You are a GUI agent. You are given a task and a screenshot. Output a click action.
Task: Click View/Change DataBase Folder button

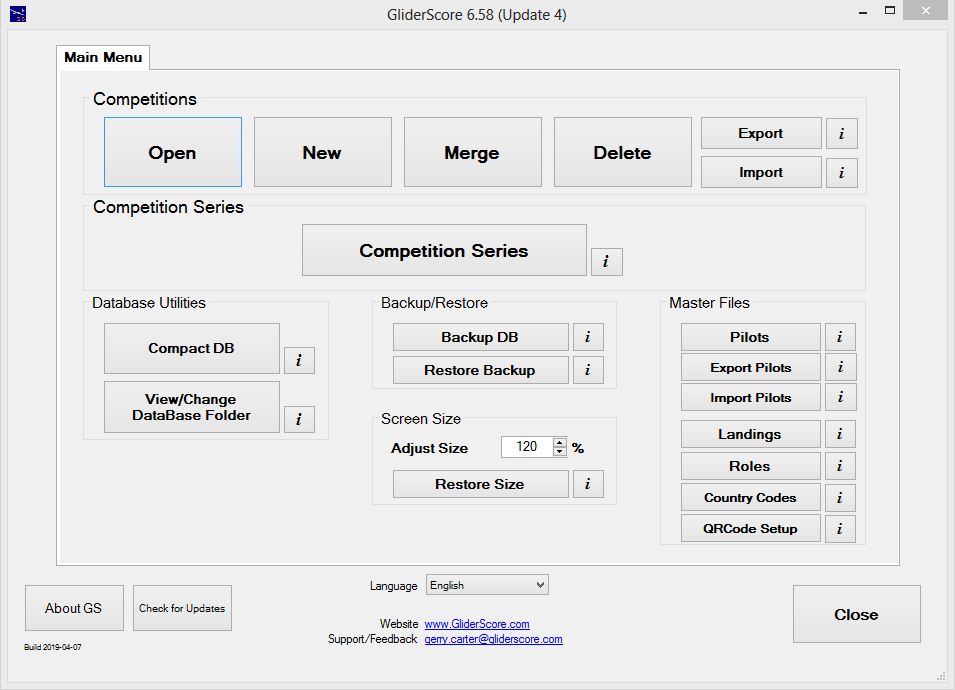(192, 407)
